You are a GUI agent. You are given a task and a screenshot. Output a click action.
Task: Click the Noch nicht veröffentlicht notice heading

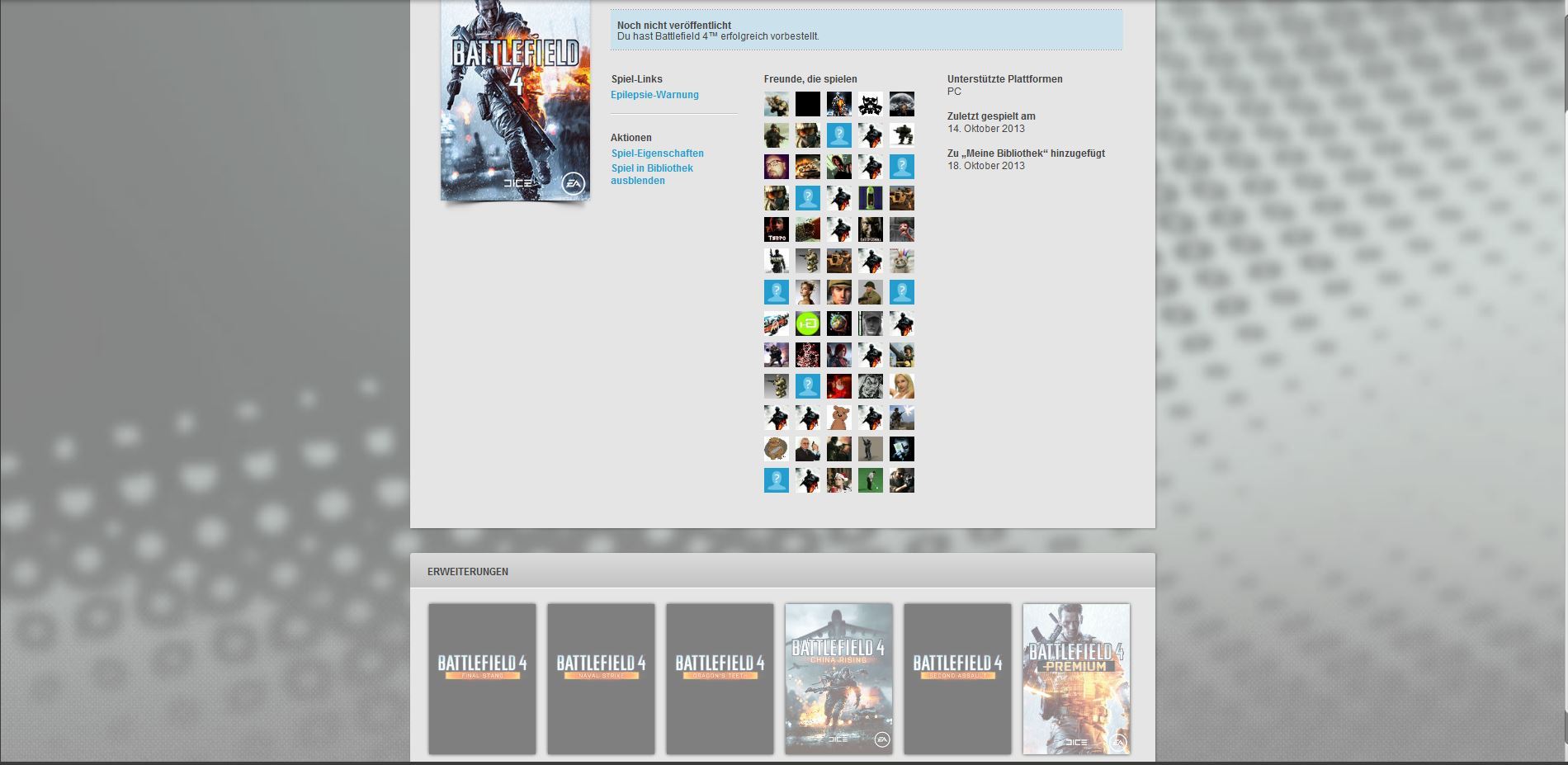point(674,26)
